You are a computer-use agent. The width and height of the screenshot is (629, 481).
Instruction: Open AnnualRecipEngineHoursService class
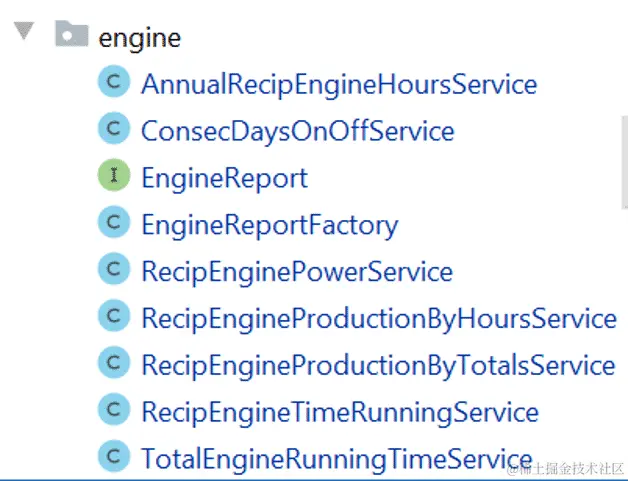tap(339, 85)
